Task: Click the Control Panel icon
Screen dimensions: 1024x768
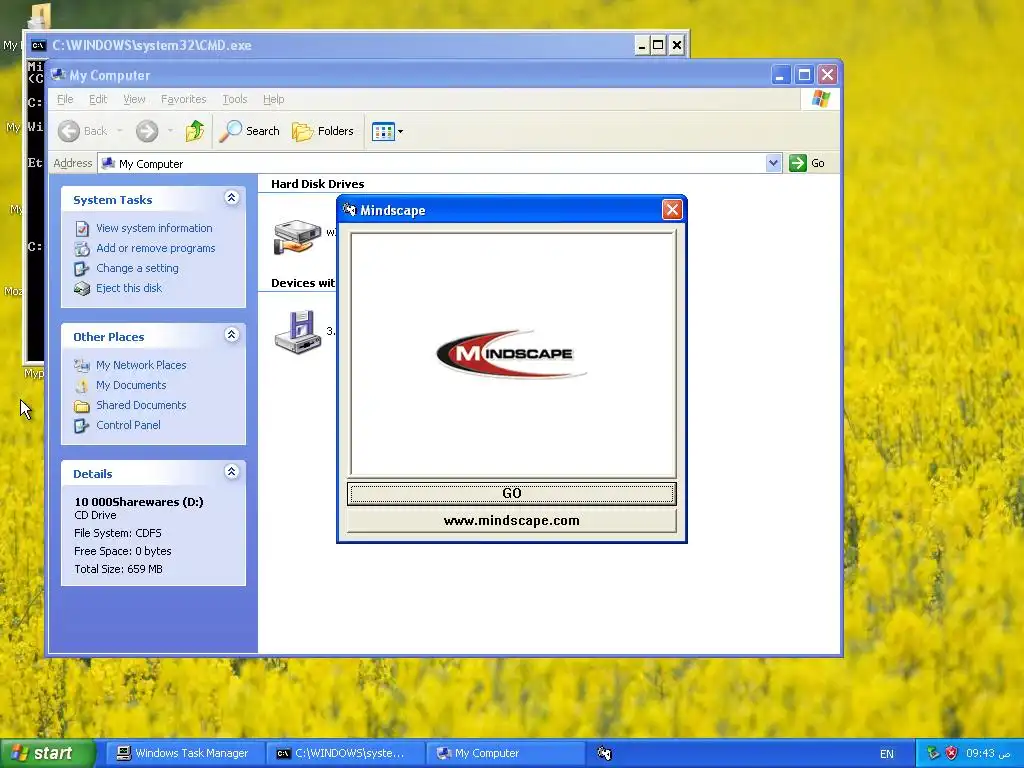Action: [x=82, y=426]
